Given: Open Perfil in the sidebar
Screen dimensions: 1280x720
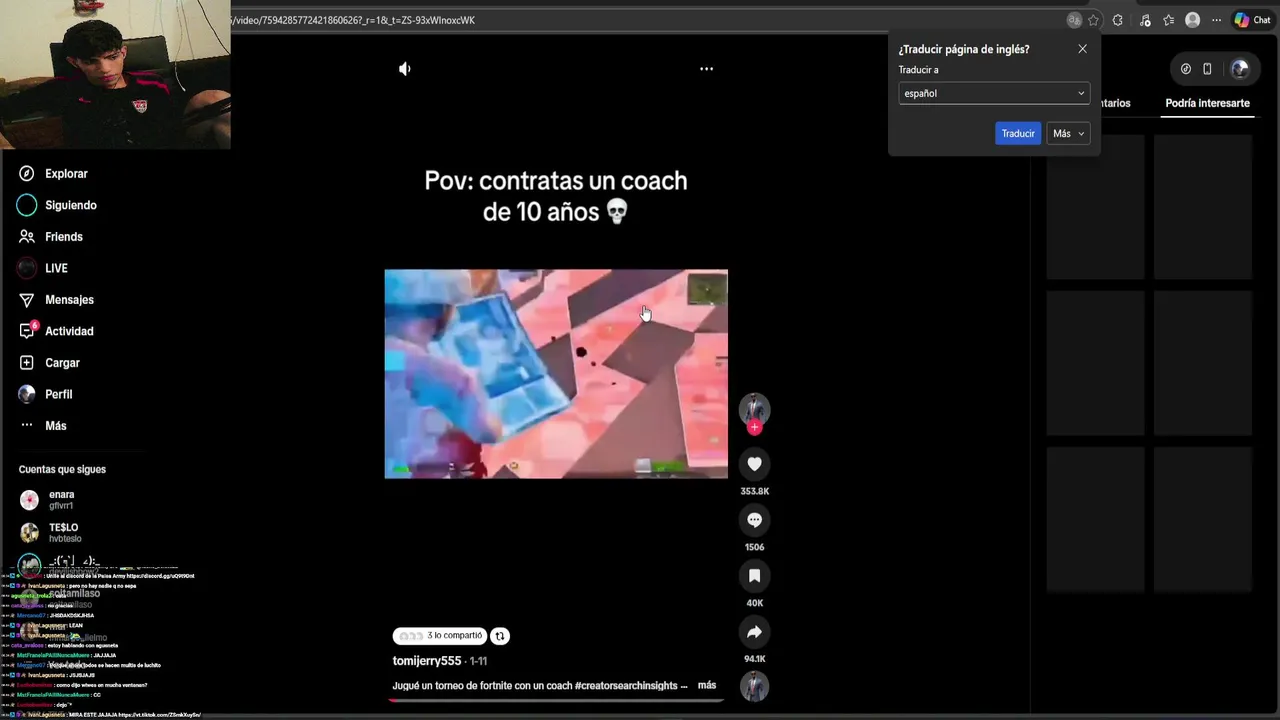Looking at the screenshot, I should pos(58,394).
